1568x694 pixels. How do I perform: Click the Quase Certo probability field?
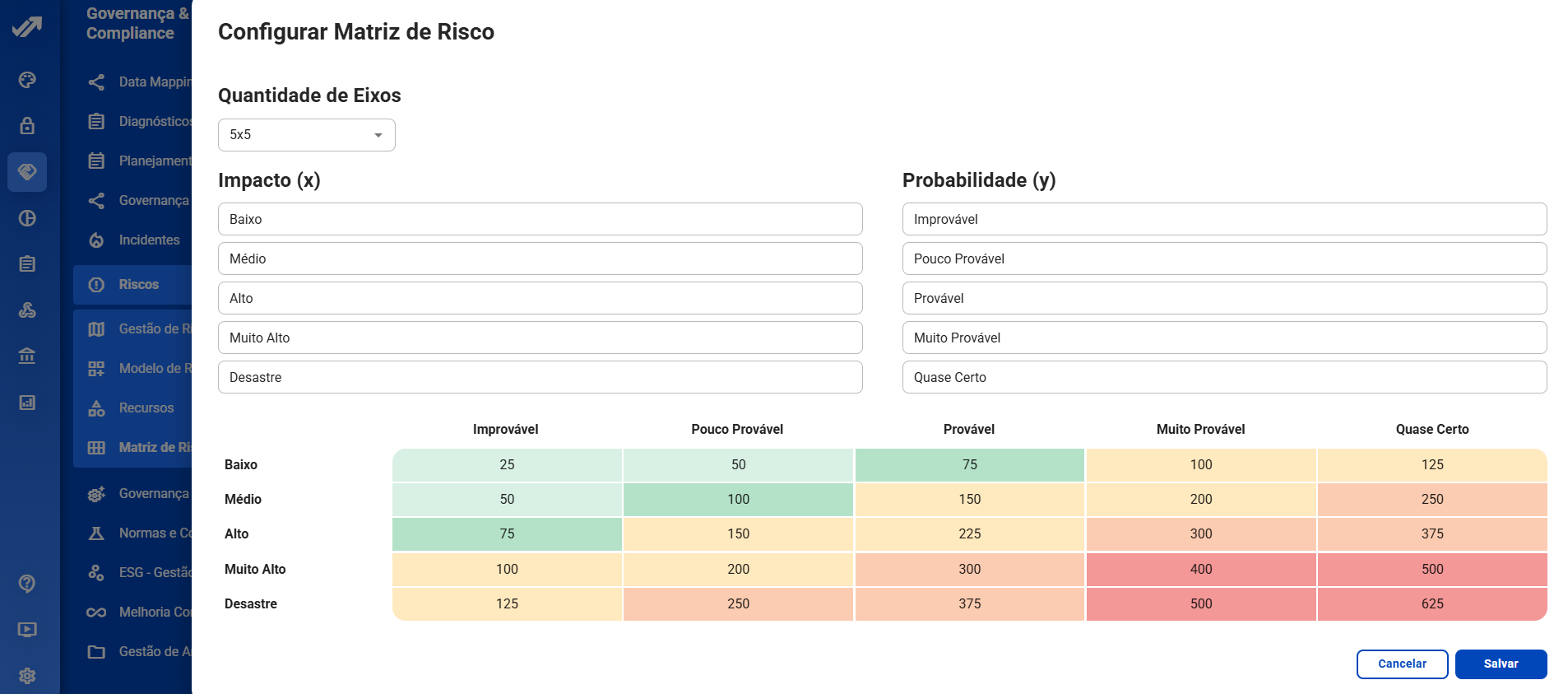1224,377
